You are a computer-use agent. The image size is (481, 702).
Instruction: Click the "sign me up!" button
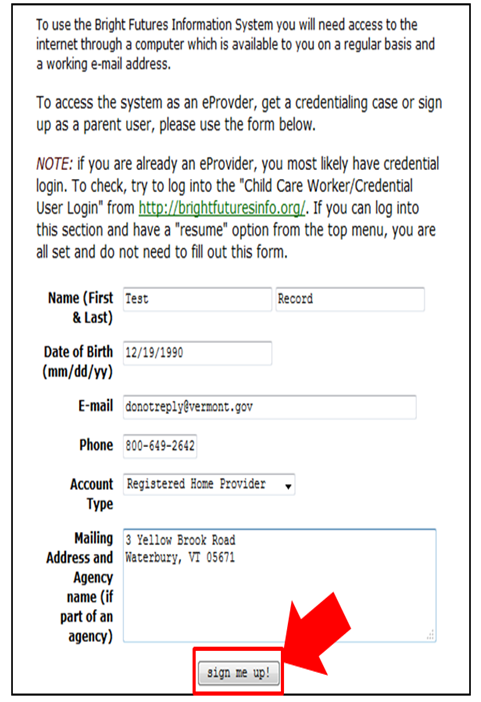tap(239, 672)
